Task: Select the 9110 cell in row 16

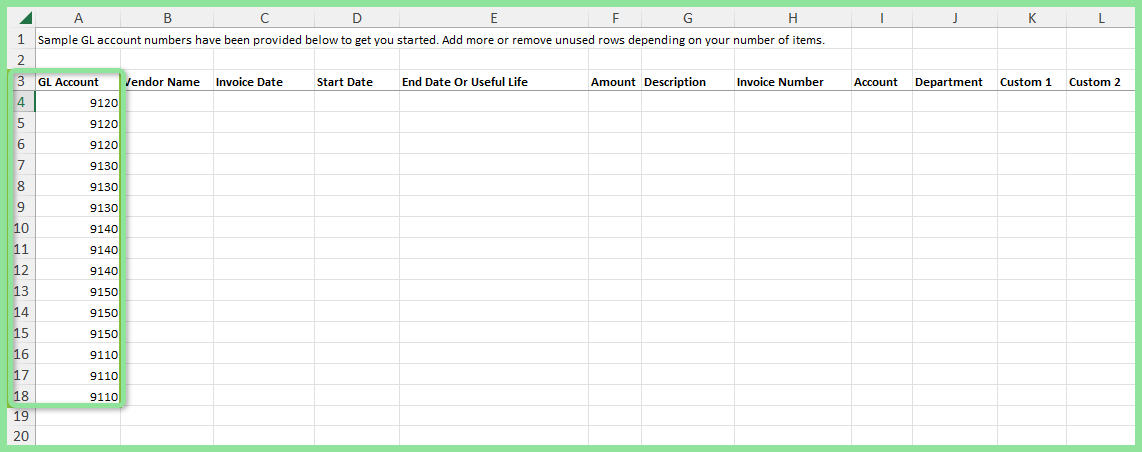Action: pyautogui.click(x=78, y=354)
